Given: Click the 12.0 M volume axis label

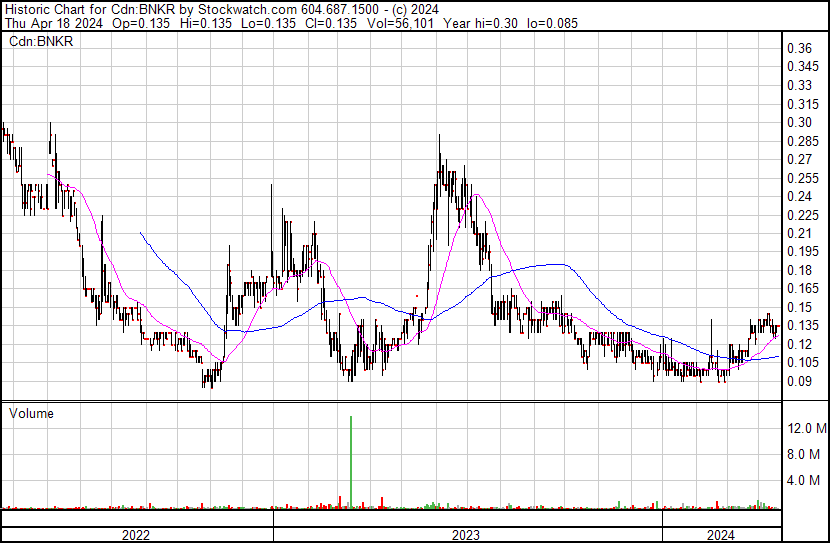Looking at the screenshot, I should pos(806,429).
